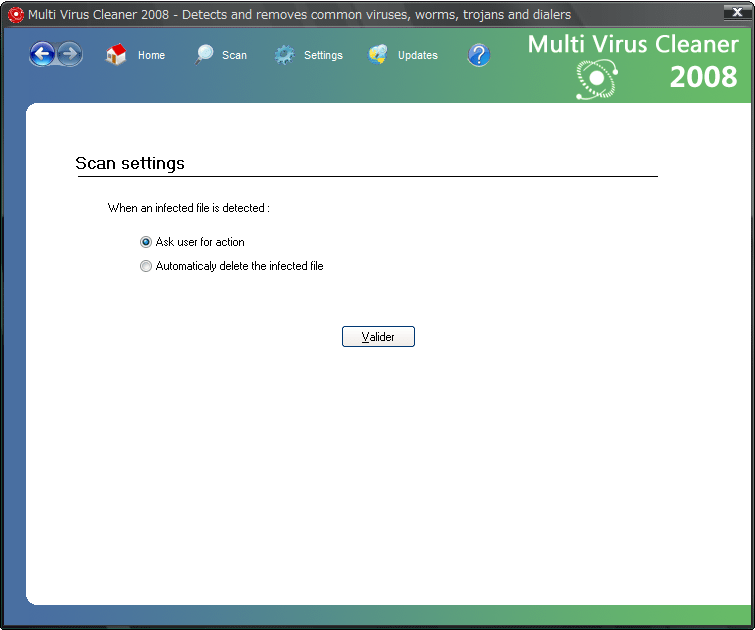Open the Updates menu label

point(417,55)
